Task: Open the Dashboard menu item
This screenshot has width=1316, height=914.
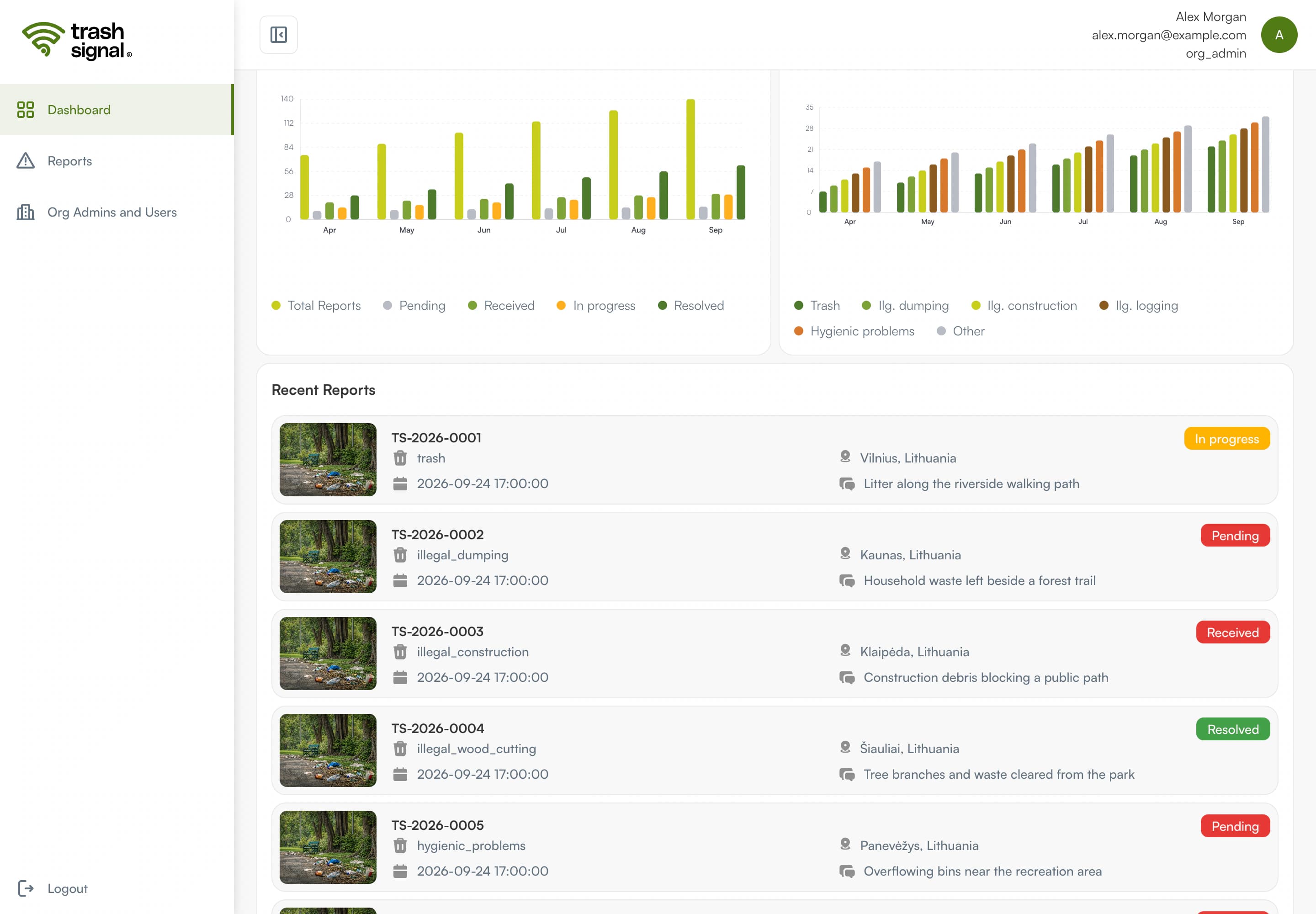Action: click(x=117, y=109)
